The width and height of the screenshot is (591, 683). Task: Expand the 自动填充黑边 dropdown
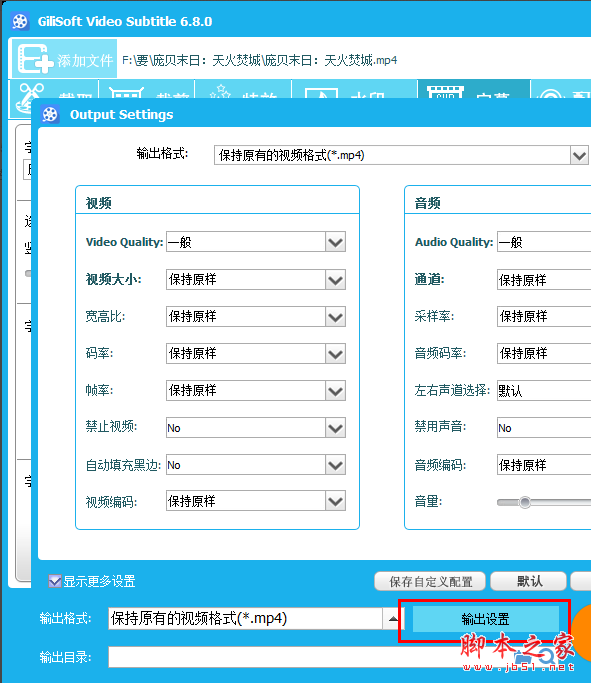[335, 465]
